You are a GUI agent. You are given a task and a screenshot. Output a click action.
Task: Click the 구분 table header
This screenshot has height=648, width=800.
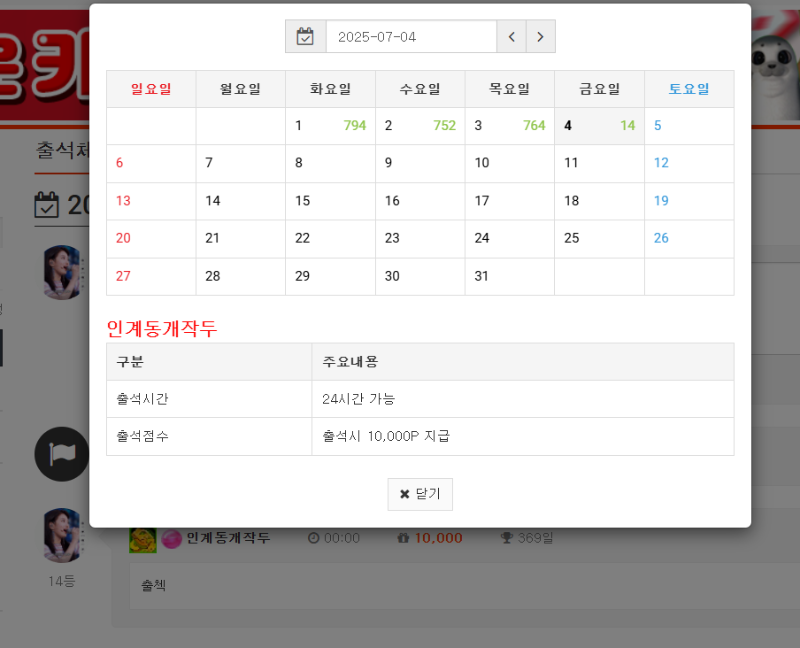tap(209, 362)
